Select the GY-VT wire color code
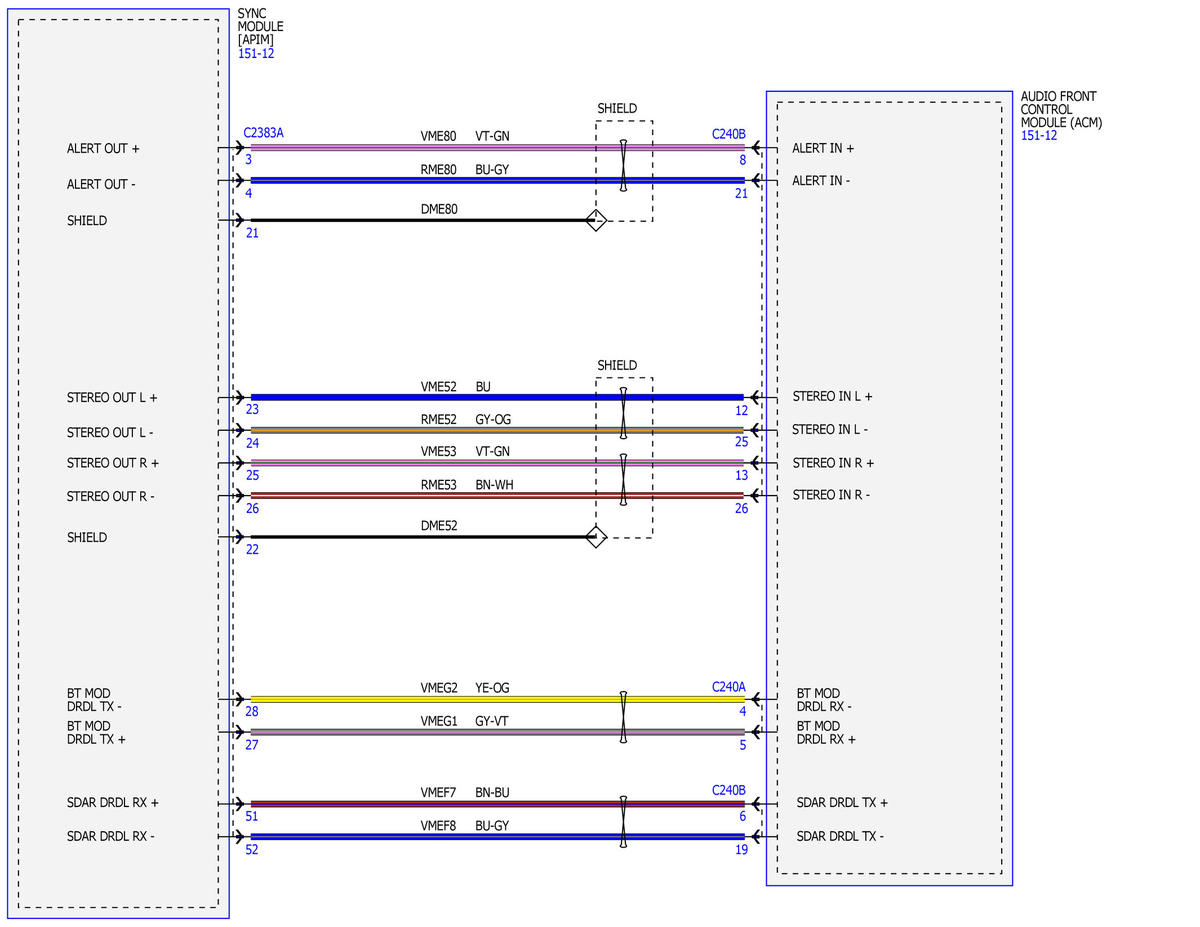Viewport: 1200px width, 927px height. click(x=492, y=720)
